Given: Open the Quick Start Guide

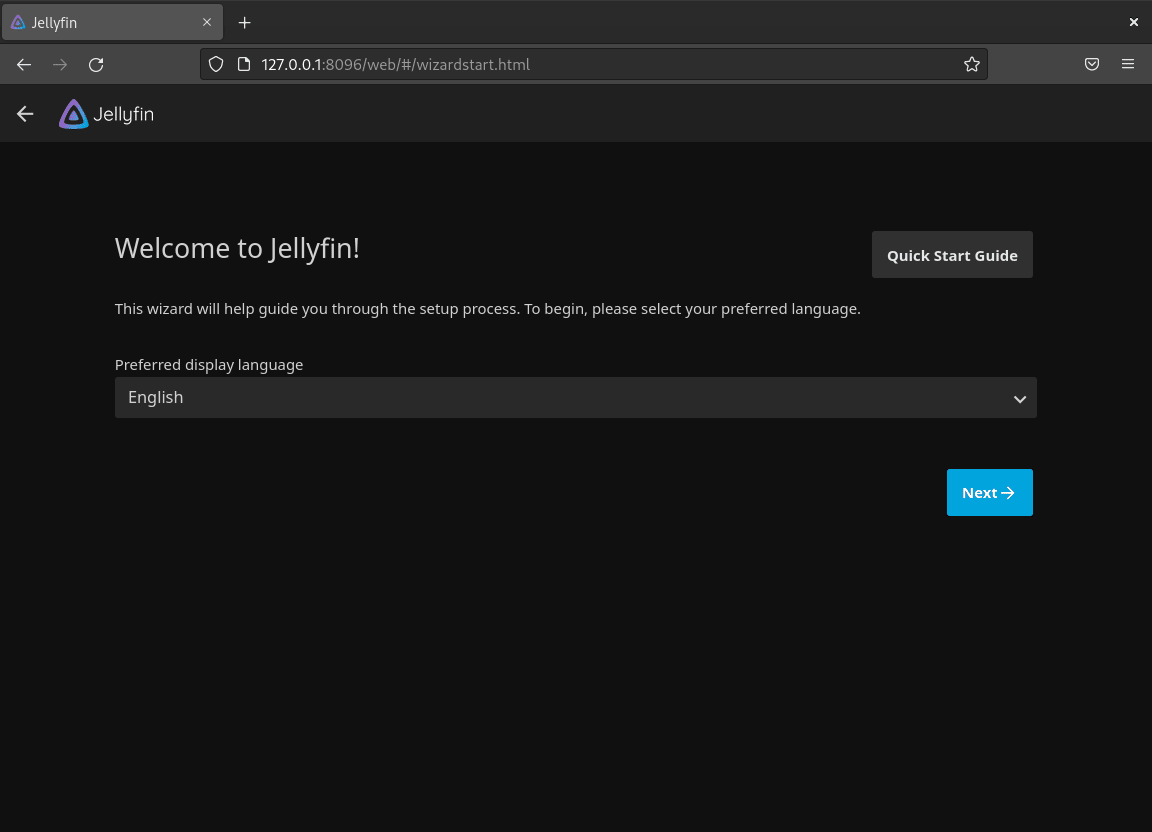Looking at the screenshot, I should click(x=951, y=254).
